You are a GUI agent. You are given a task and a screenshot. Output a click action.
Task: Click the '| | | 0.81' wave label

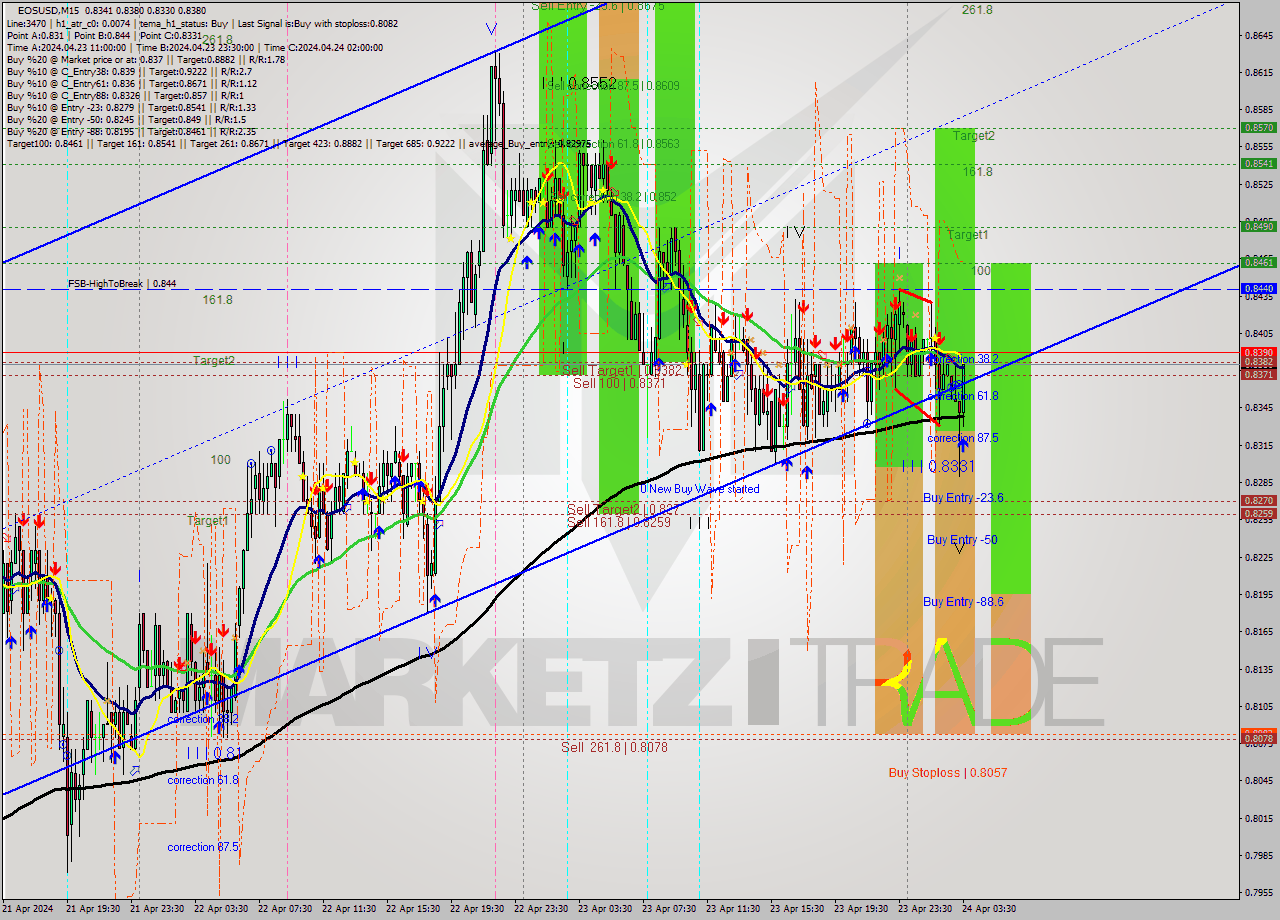[214, 752]
